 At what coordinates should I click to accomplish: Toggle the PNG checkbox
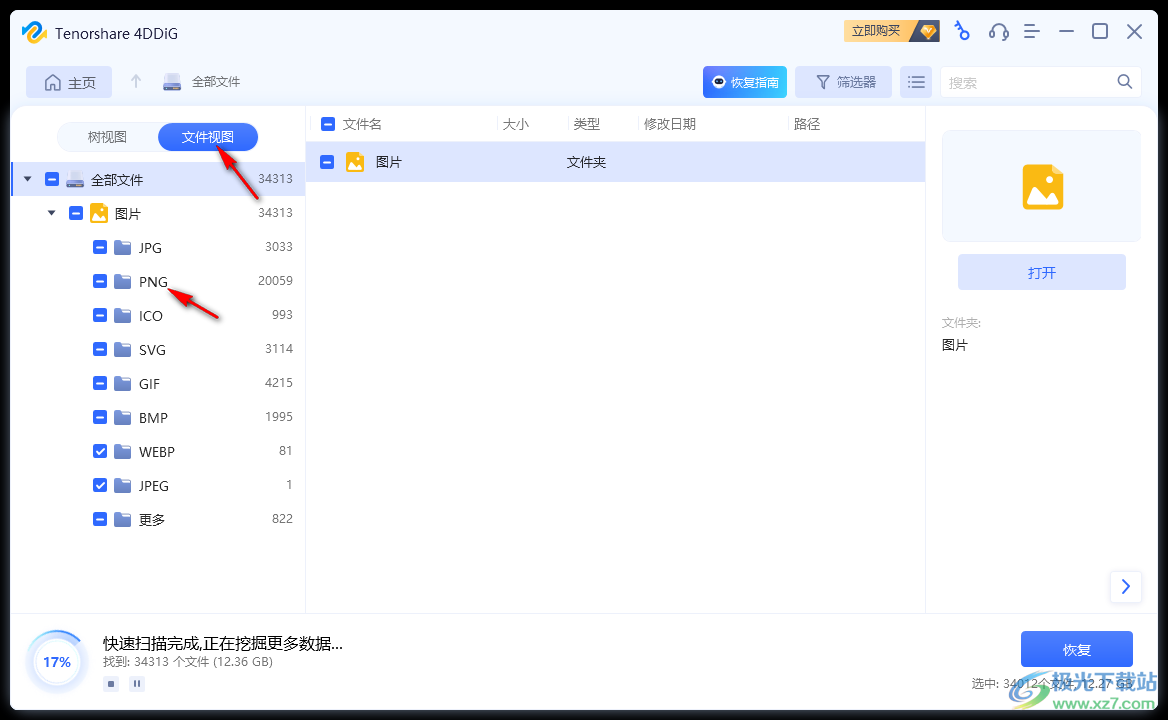point(100,281)
